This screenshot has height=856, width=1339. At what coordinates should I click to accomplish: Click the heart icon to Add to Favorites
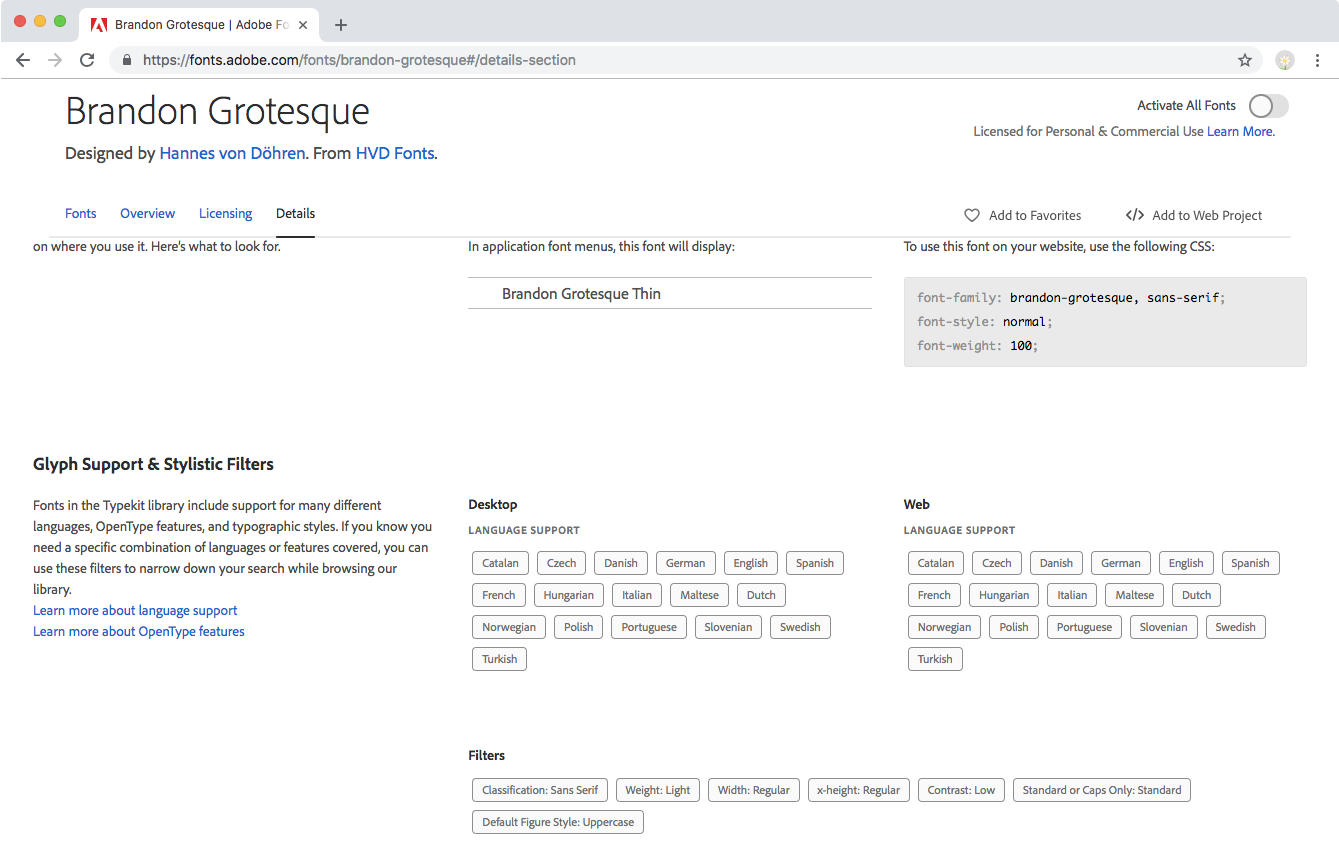[x=971, y=215]
